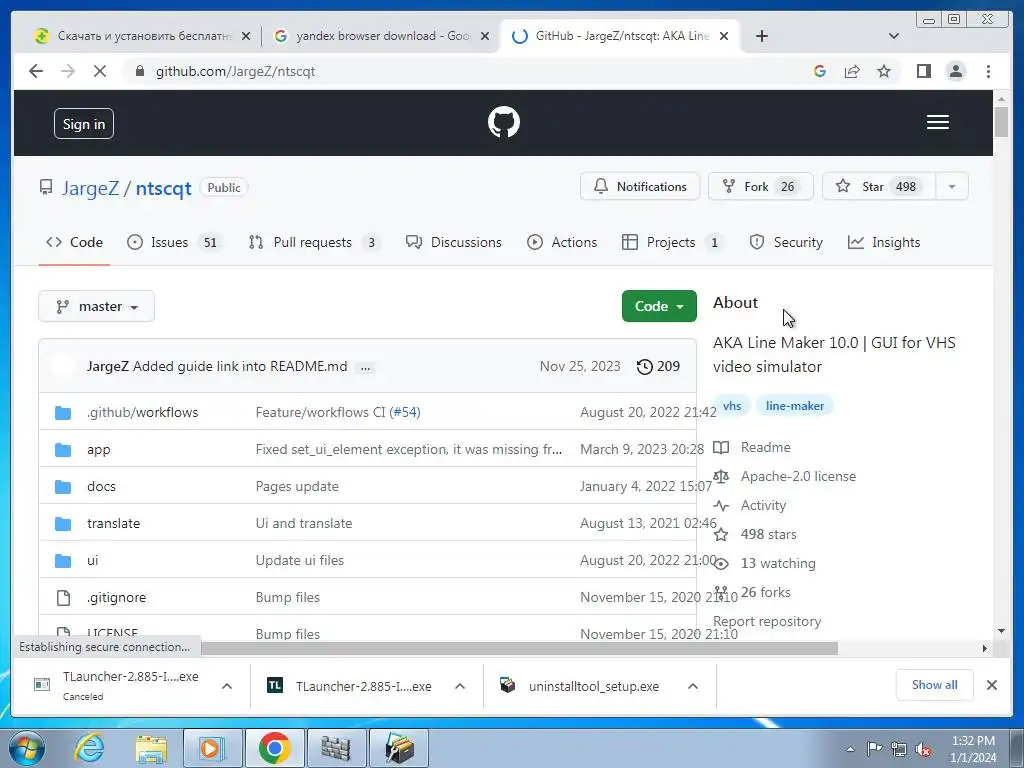Open the Issues tab
This screenshot has width=1024, height=768.
[x=174, y=242]
